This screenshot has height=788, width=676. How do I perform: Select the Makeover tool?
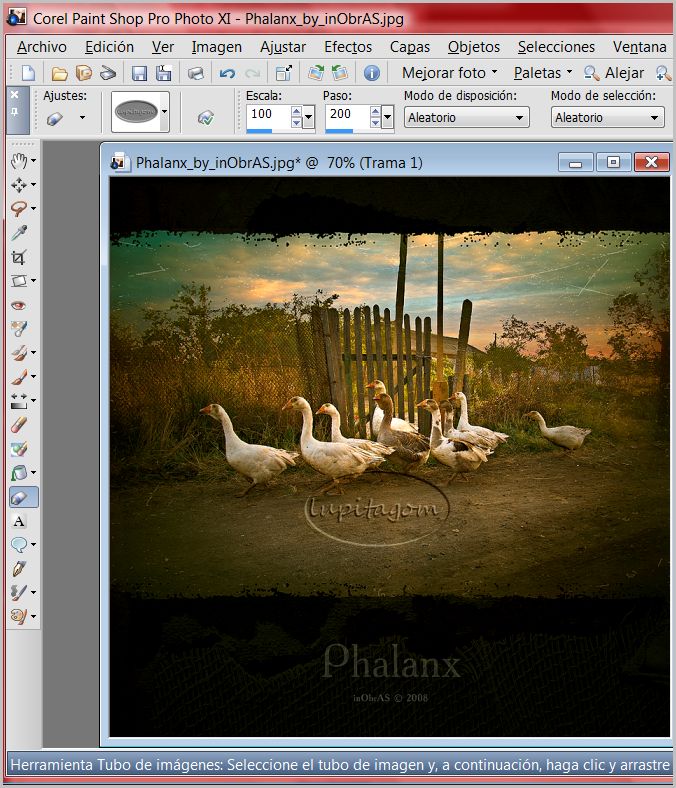coord(19,329)
